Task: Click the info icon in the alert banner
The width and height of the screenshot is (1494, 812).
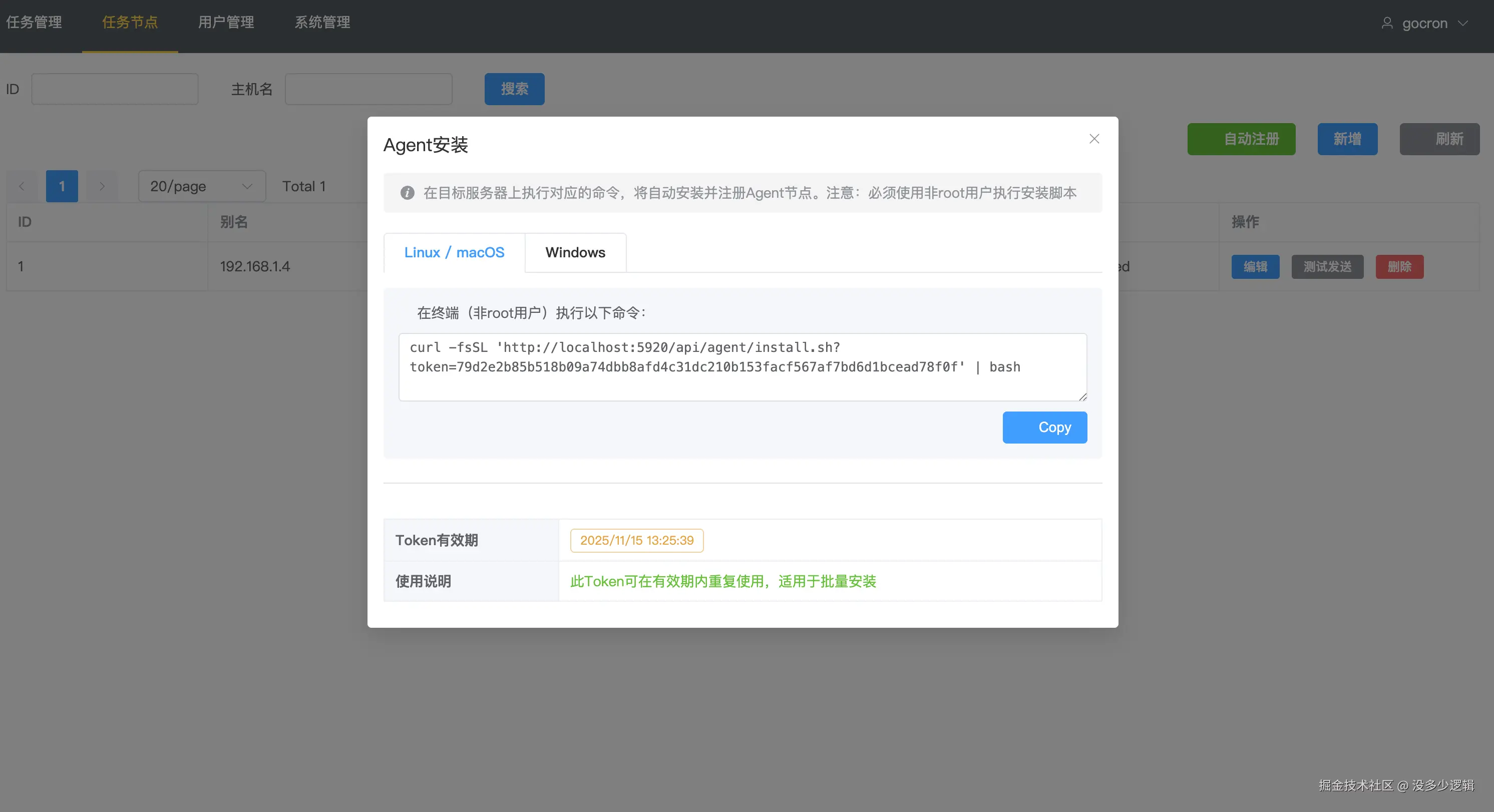Action: click(x=407, y=193)
